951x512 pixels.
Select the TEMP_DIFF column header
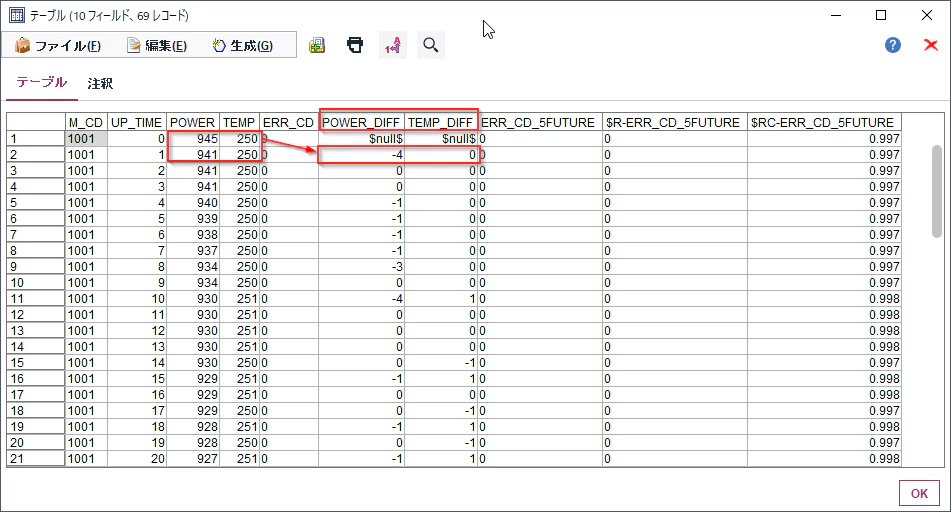coord(440,123)
